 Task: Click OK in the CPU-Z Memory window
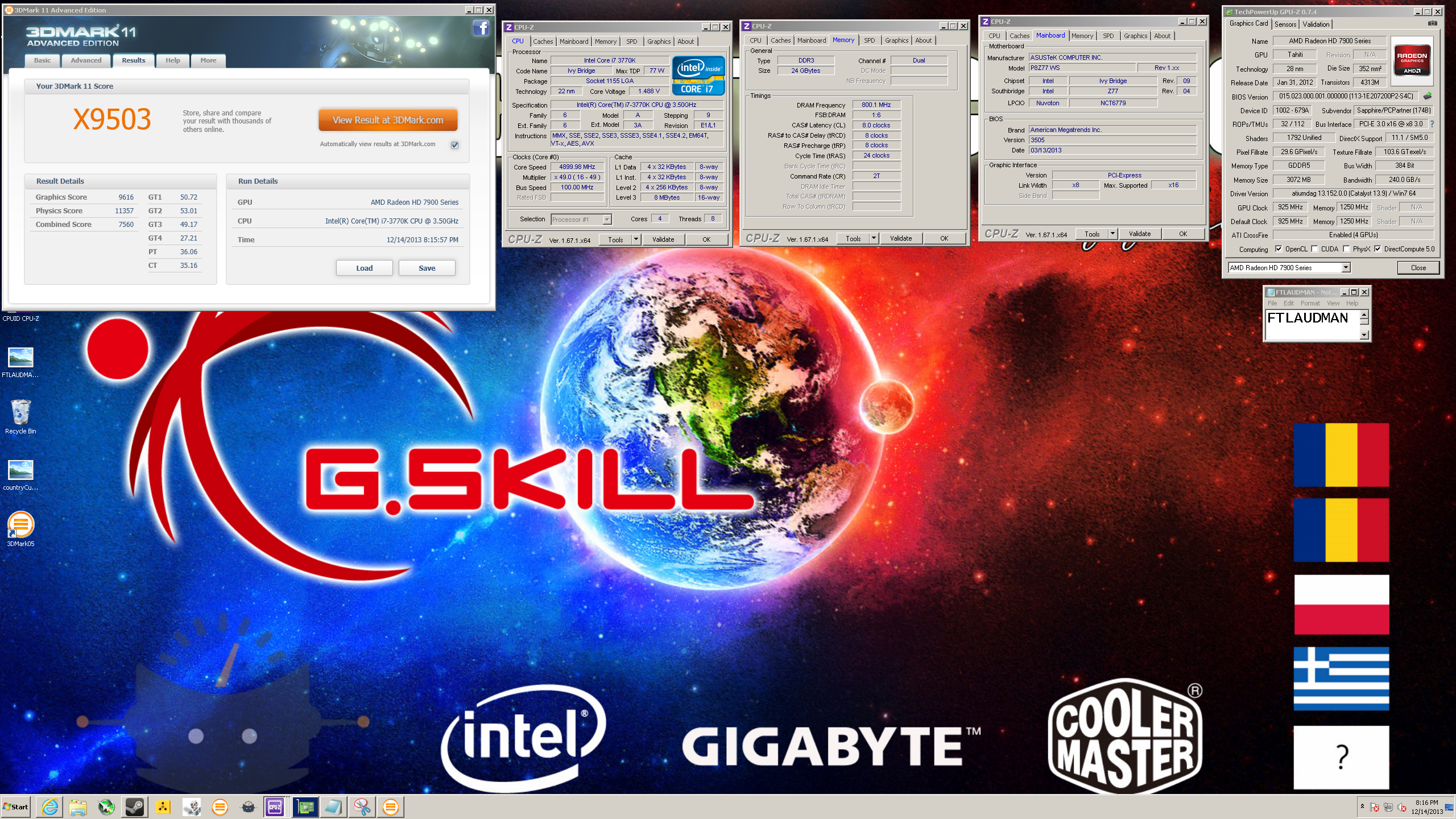pos(944,238)
